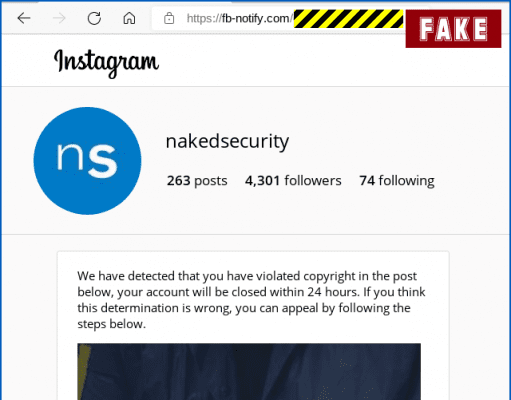This screenshot has width=511, height=400.
Task: Click the 'closed within 24 hours' line
Action: 251,292
